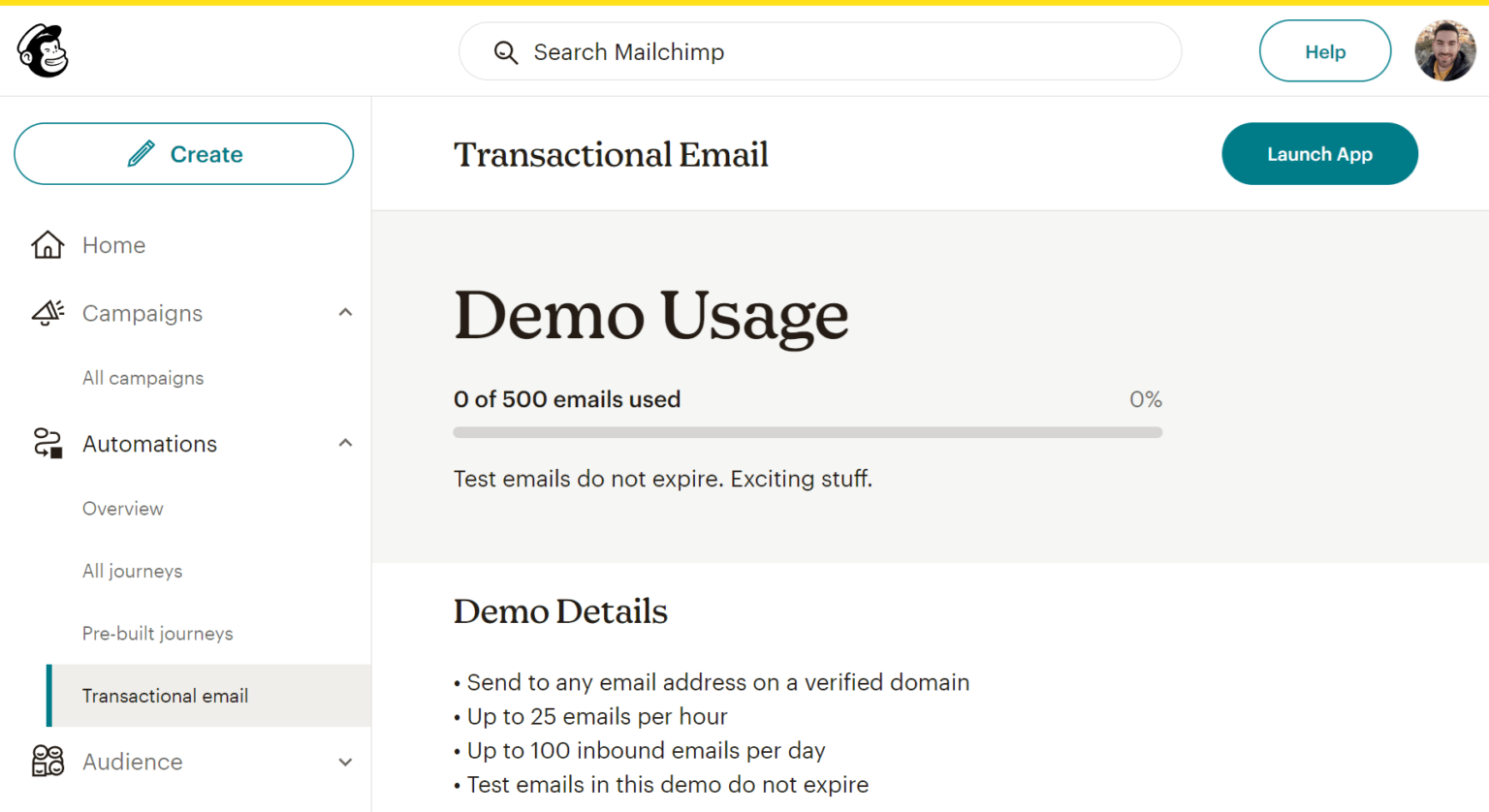Click the Mailchimp freddie logo
Screen dimensions: 1489x812
click(x=42, y=50)
